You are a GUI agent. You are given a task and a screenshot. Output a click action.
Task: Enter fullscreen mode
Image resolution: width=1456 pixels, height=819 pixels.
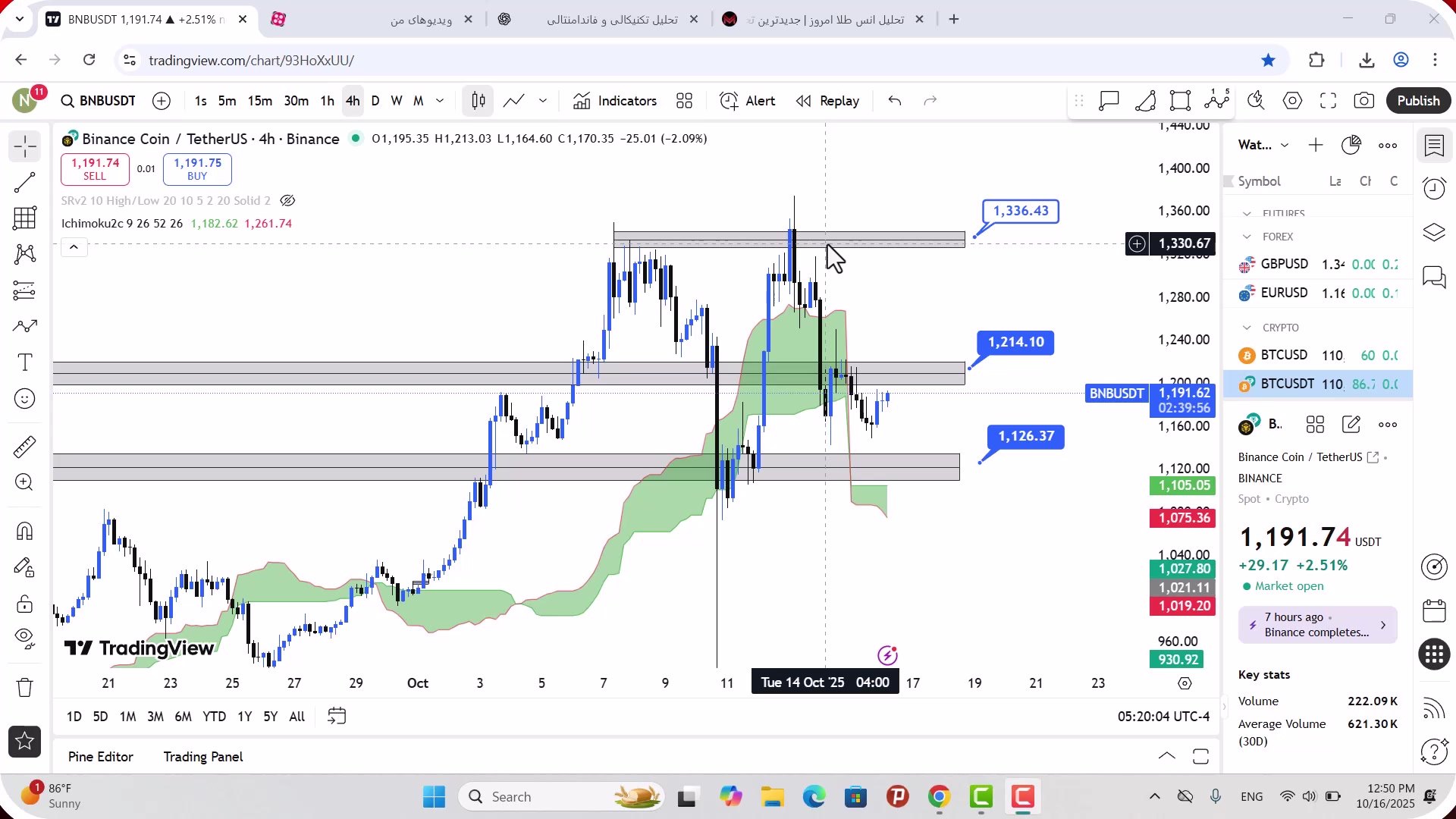point(1328,101)
